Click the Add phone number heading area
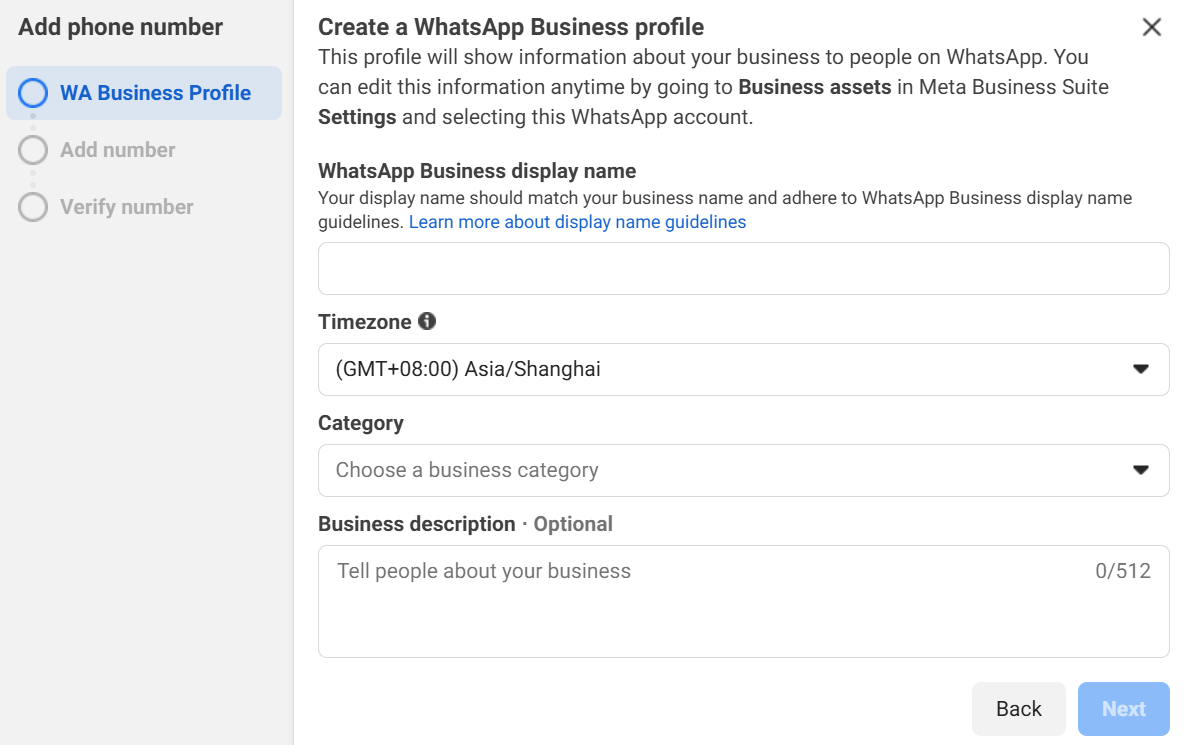Screen dimensions: 1190x745 pyautogui.click(x=119, y=27)
